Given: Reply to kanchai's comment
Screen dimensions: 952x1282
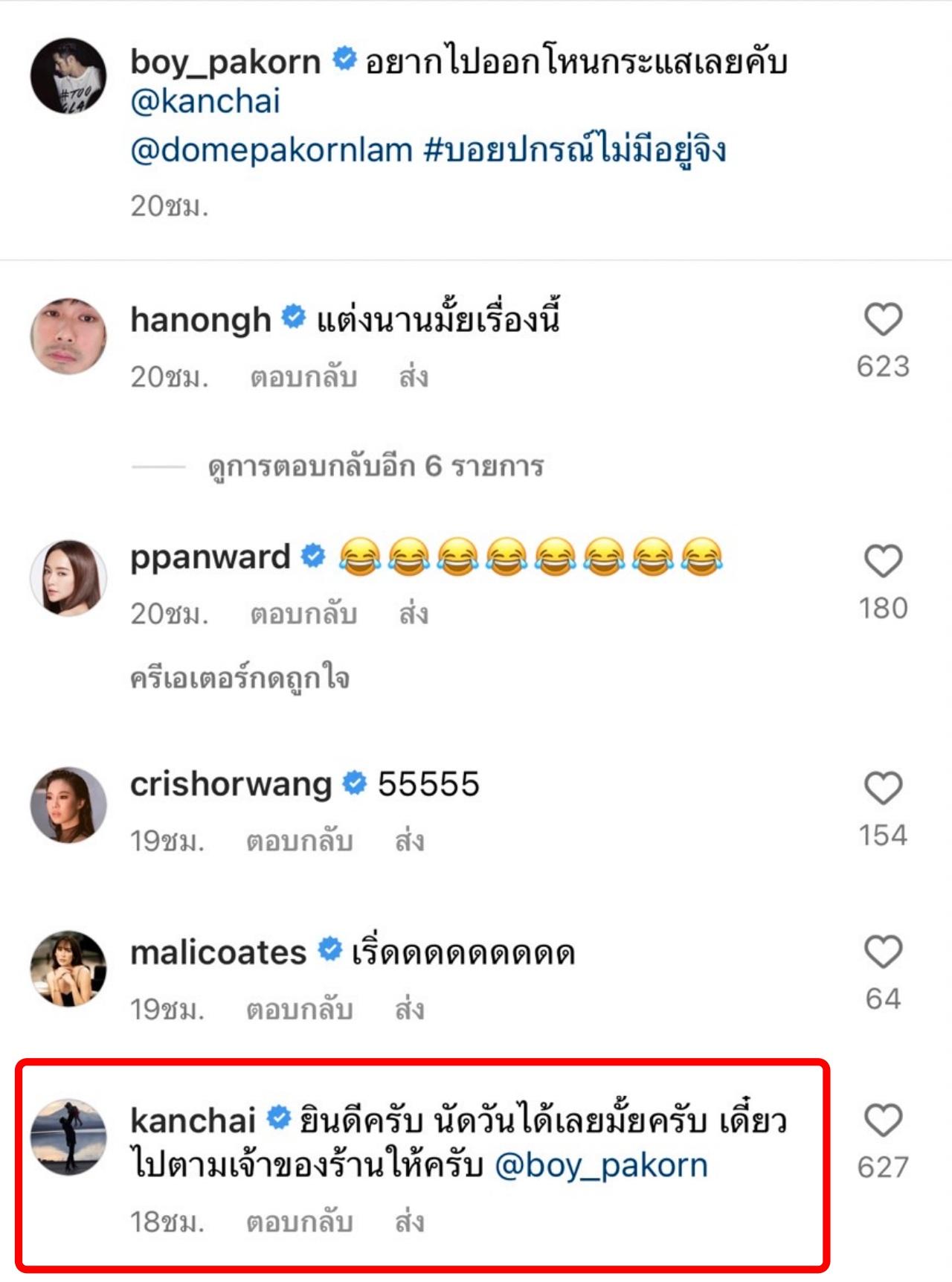Looking at the screenshot, I should pyautogui.click(x=299, y=1222).
